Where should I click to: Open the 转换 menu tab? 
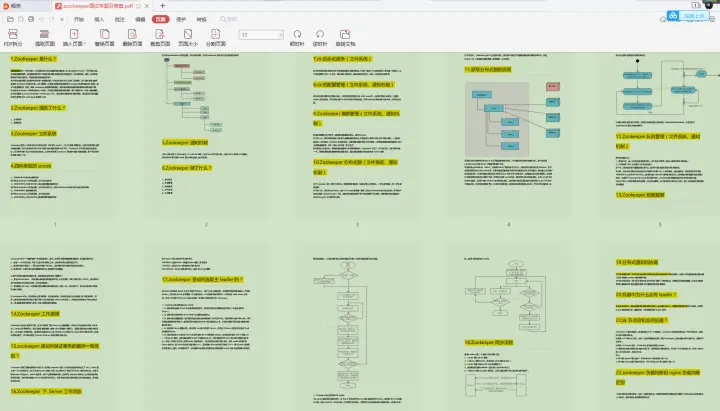pos(201,19)
